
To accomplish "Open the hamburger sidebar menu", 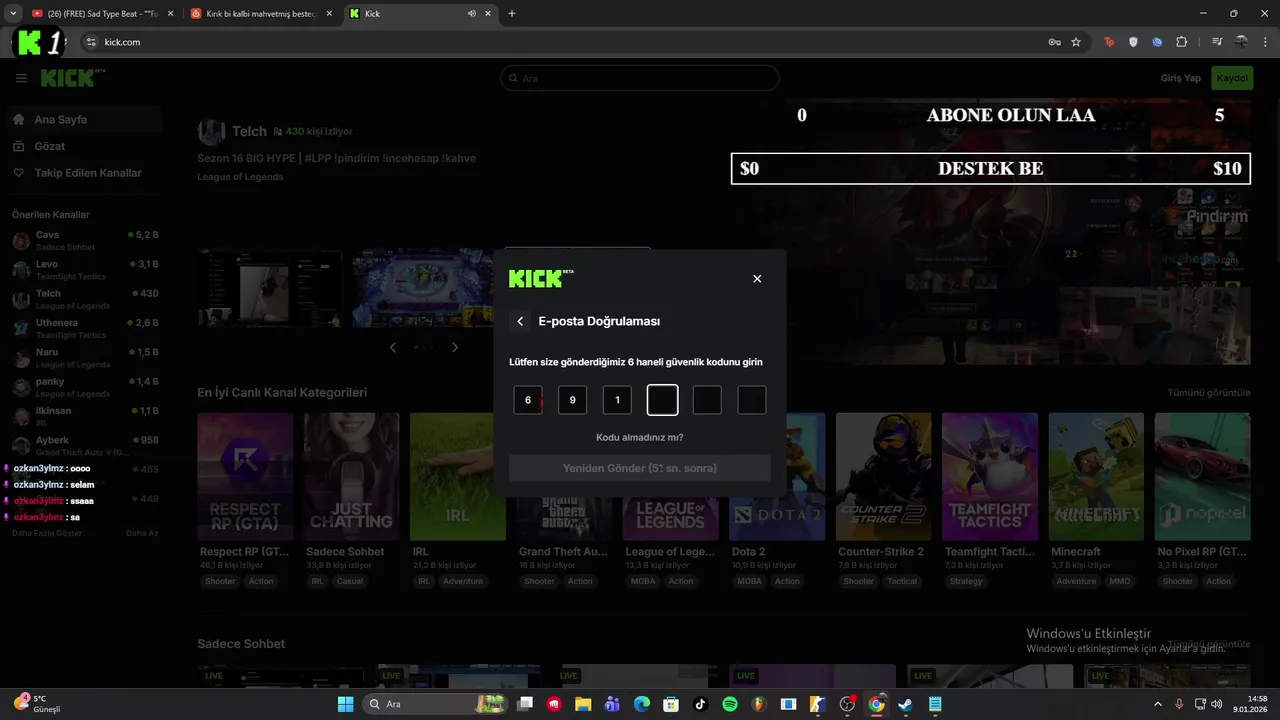I will [x=21, y=78].
